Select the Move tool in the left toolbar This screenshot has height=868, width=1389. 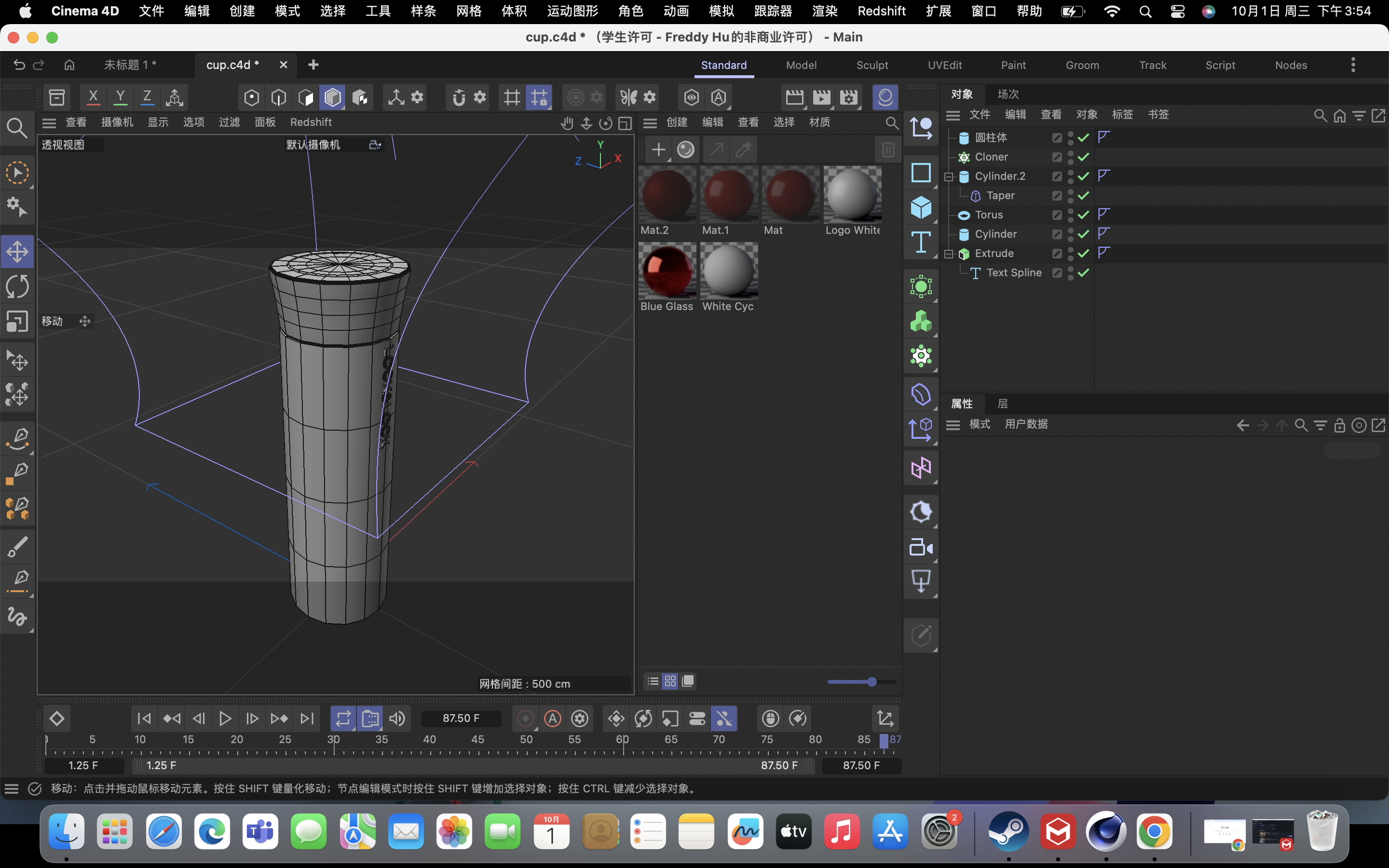(17, 251)
